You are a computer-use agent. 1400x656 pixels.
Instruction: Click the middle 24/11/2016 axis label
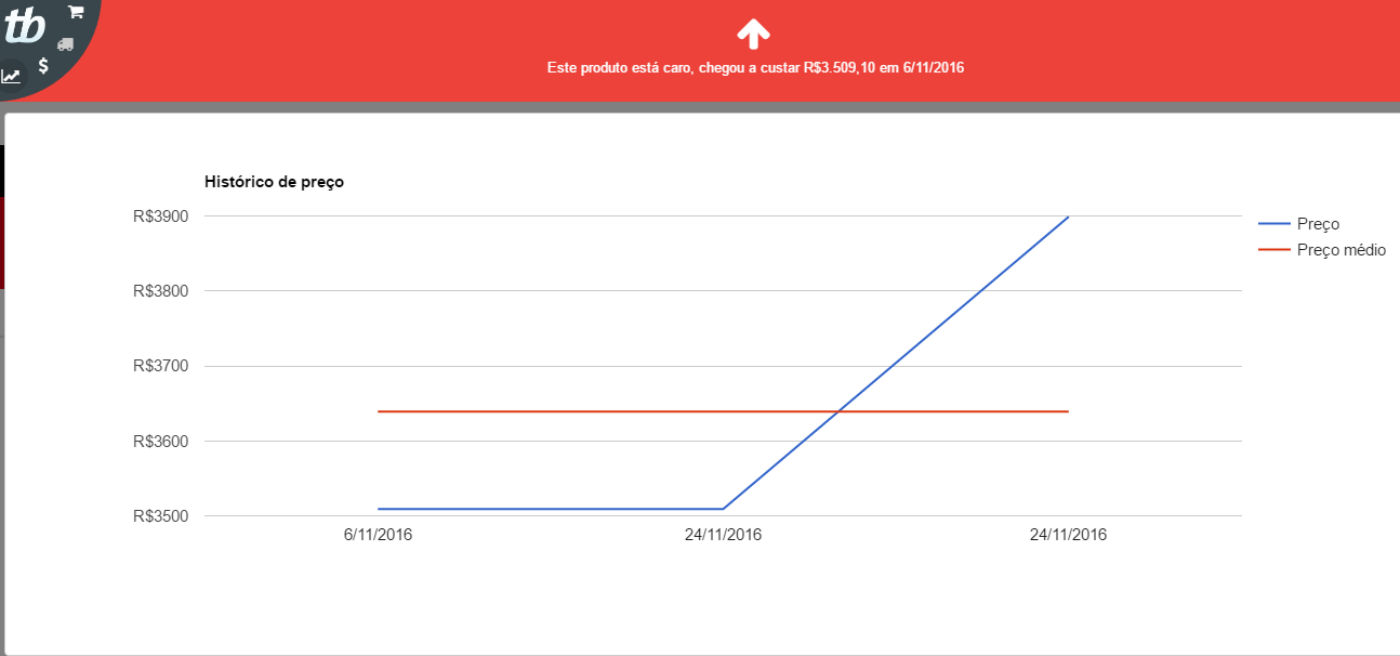pyautogui.click(x=723, y=535)
